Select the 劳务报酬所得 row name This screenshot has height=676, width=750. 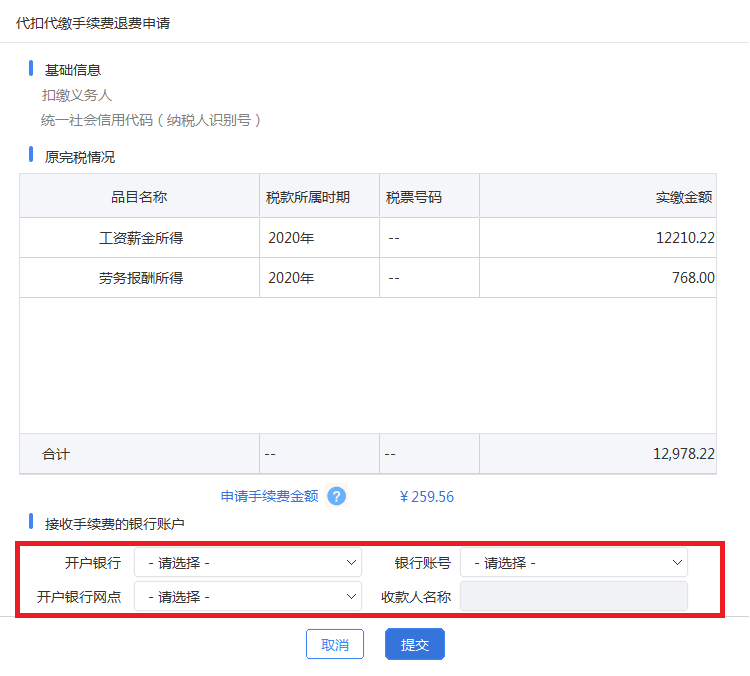[x=141, y=278]
